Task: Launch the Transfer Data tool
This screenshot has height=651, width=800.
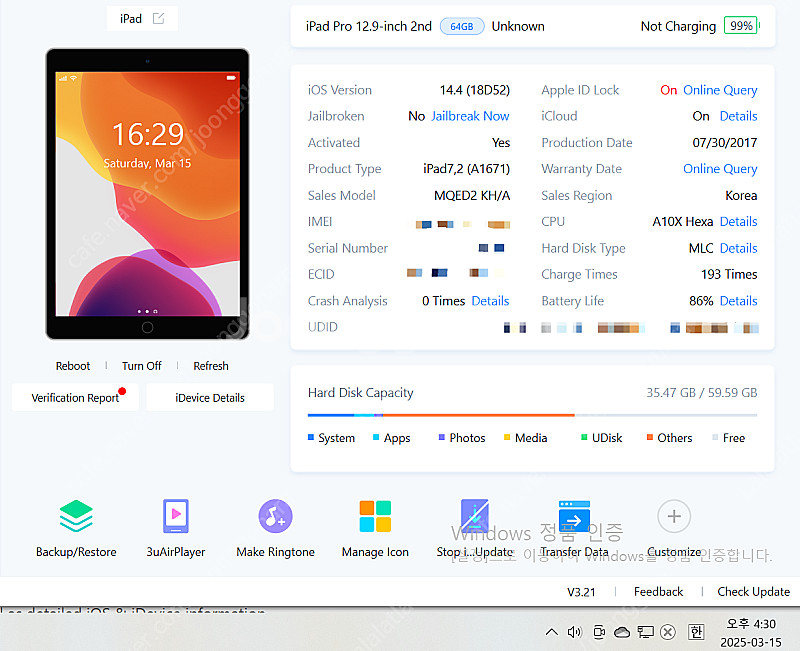Action: tap(574, 517)
